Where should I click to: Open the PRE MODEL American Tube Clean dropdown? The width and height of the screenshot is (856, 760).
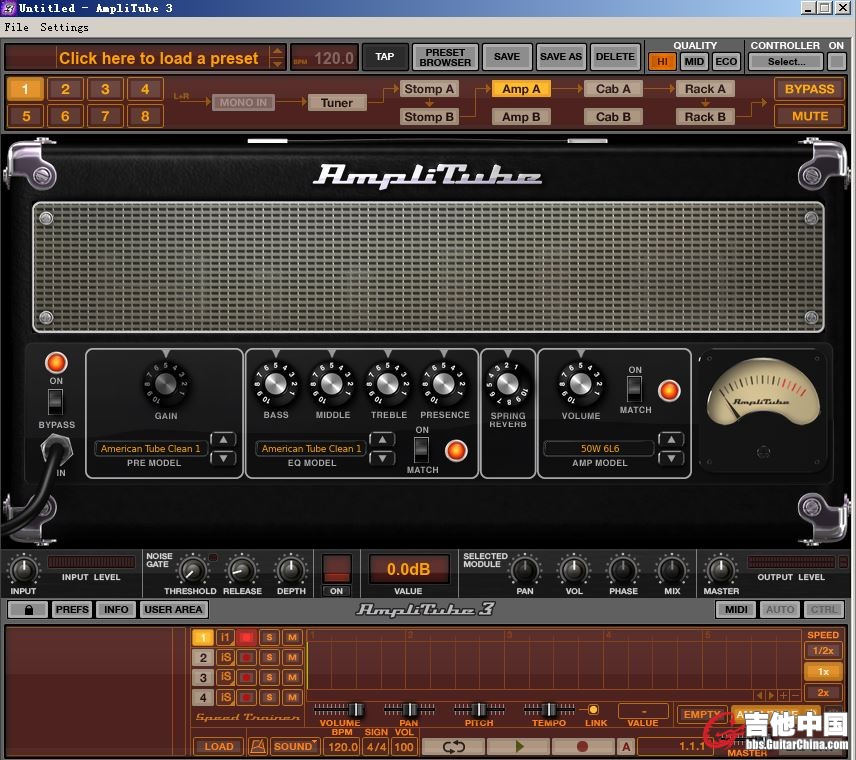[151, 449]
